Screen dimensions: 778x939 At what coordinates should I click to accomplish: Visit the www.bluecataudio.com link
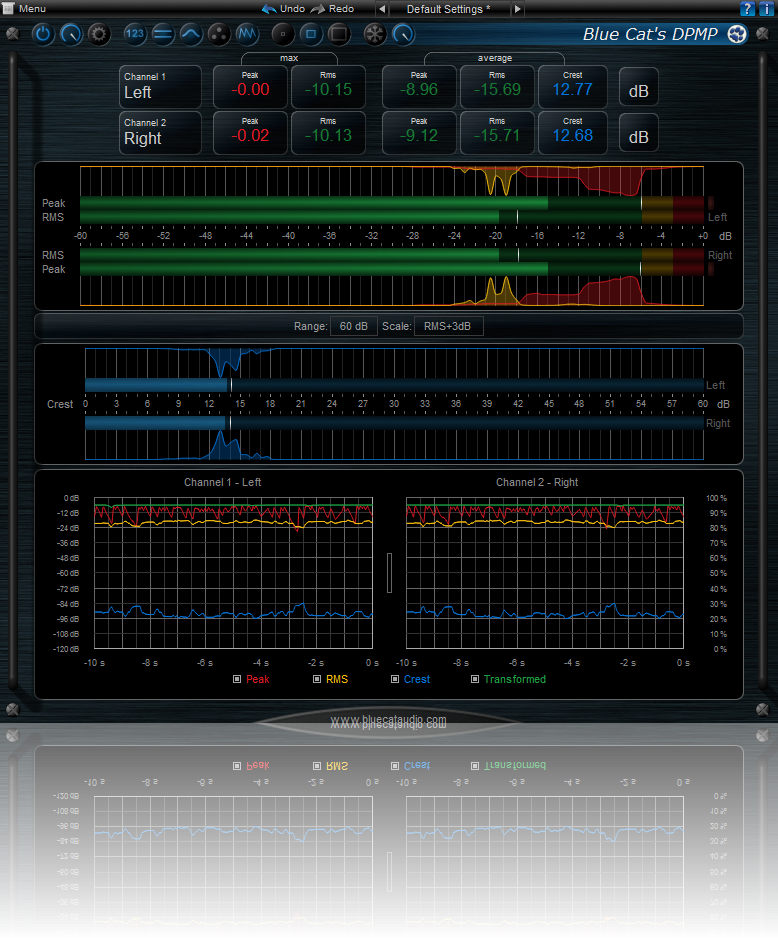(x=388, y=722)
